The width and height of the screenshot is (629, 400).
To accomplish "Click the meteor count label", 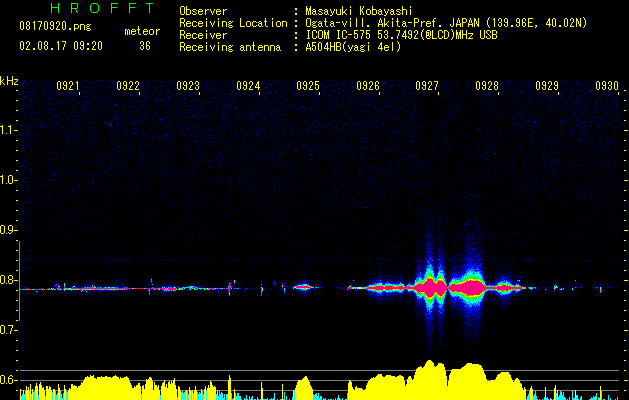I will click(142, 31).
